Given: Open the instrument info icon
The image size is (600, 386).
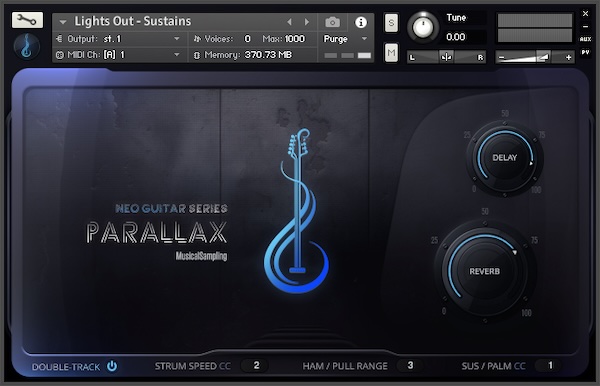Looking at the screenshot, I should click(360, 22).
